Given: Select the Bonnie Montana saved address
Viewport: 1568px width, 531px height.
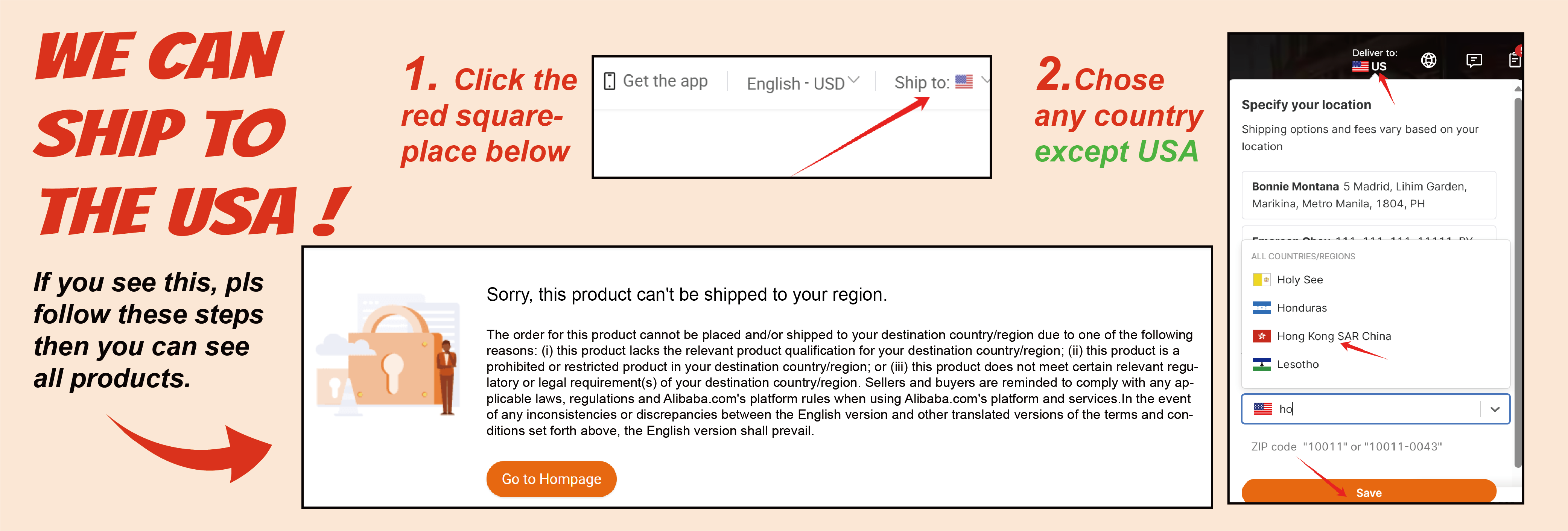Looking at the screenshot, I should click(x=1368, y=195).
